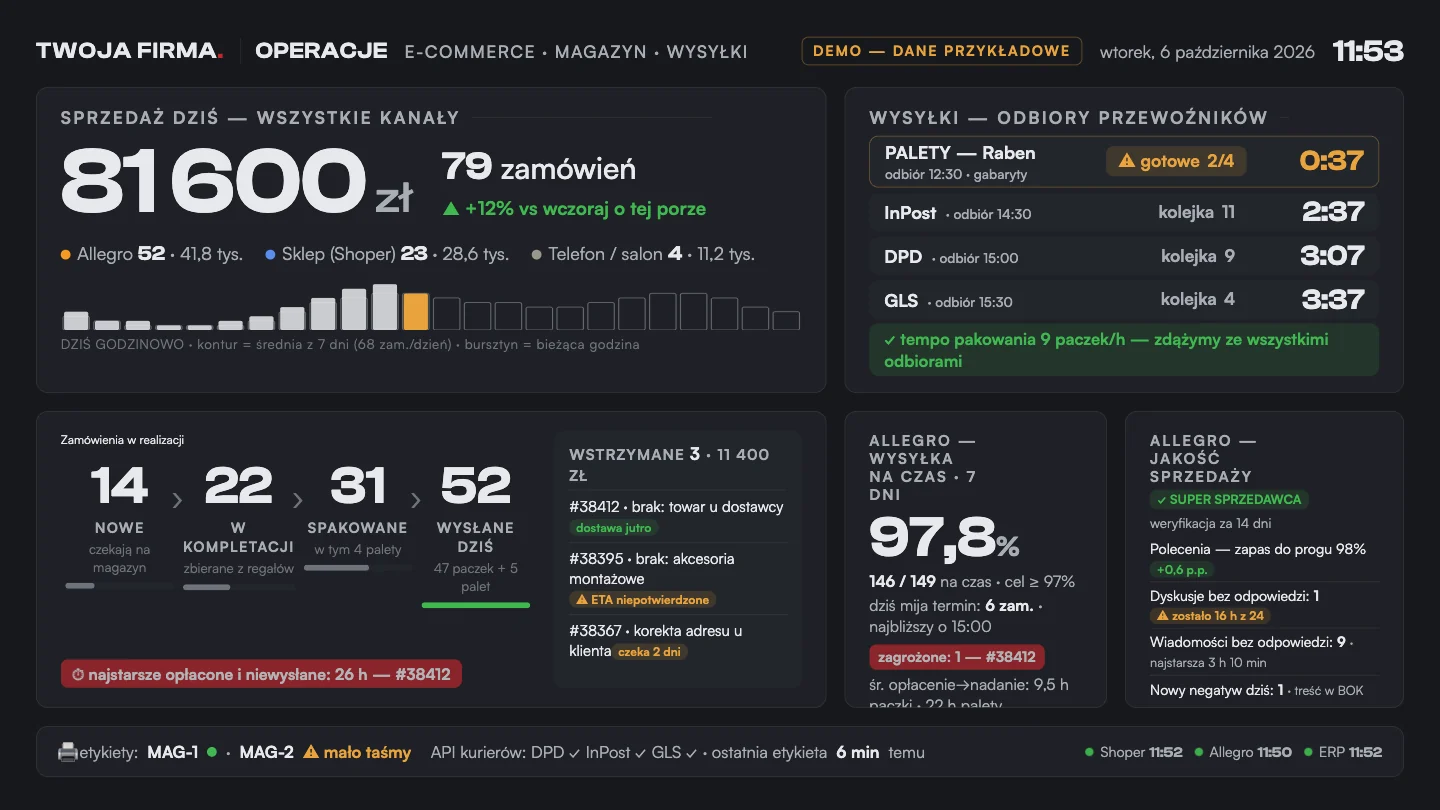Click the 11:53 clock in header
Viewport: 1440px width, 810px height.
pyautogui.click(x=1368, y=51)
